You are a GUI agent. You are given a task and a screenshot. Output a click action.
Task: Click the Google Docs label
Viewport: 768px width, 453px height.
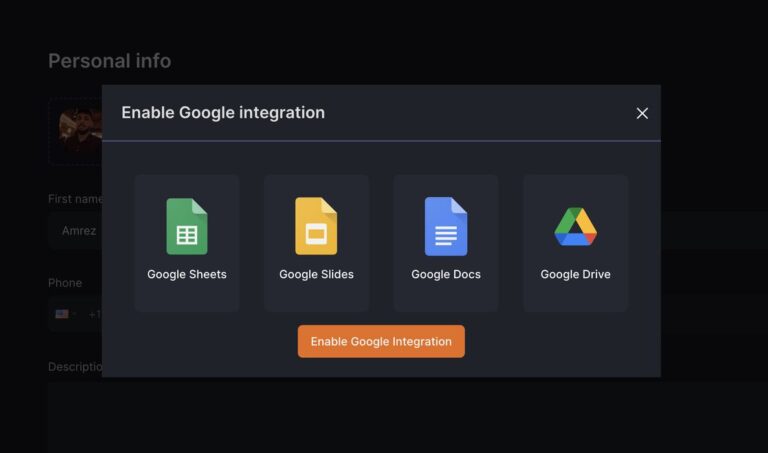pyautogui.click(x=446, y=274)
